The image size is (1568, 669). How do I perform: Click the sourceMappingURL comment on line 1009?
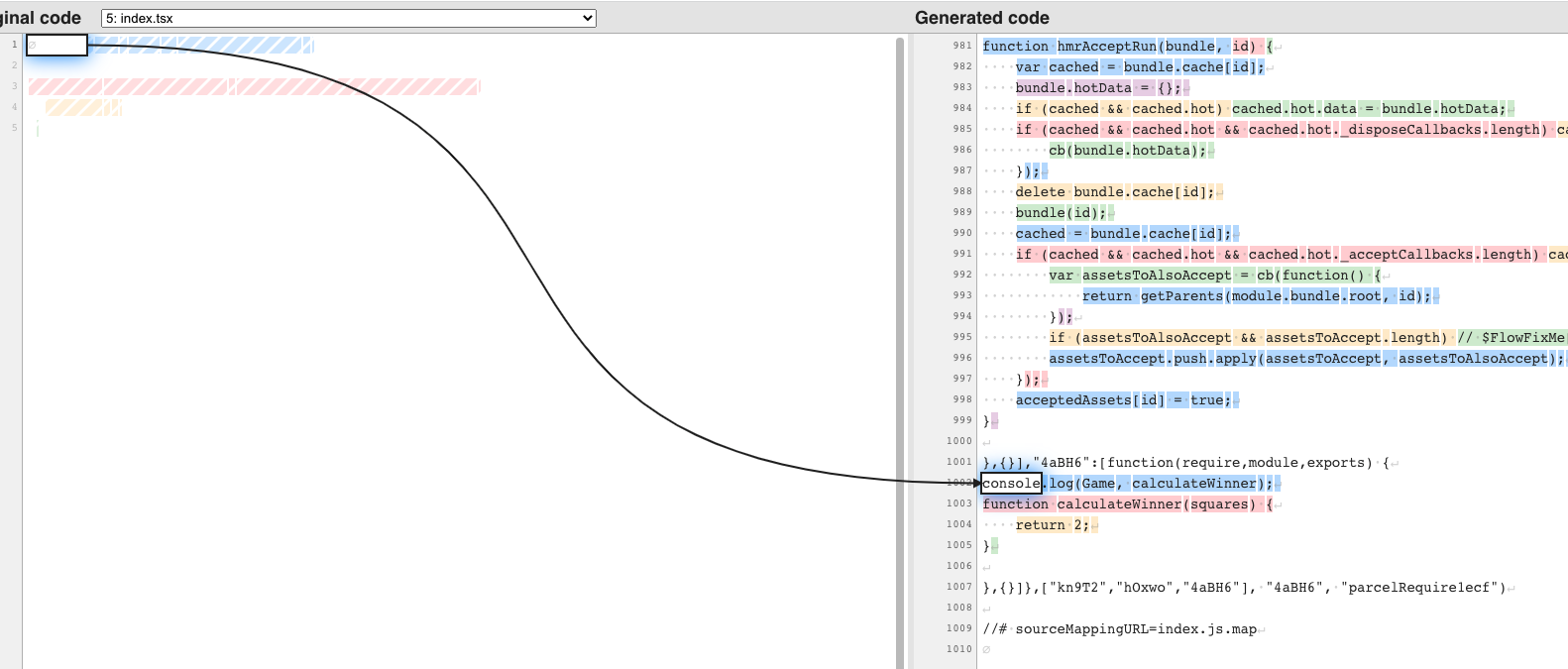click(1120, 629)
